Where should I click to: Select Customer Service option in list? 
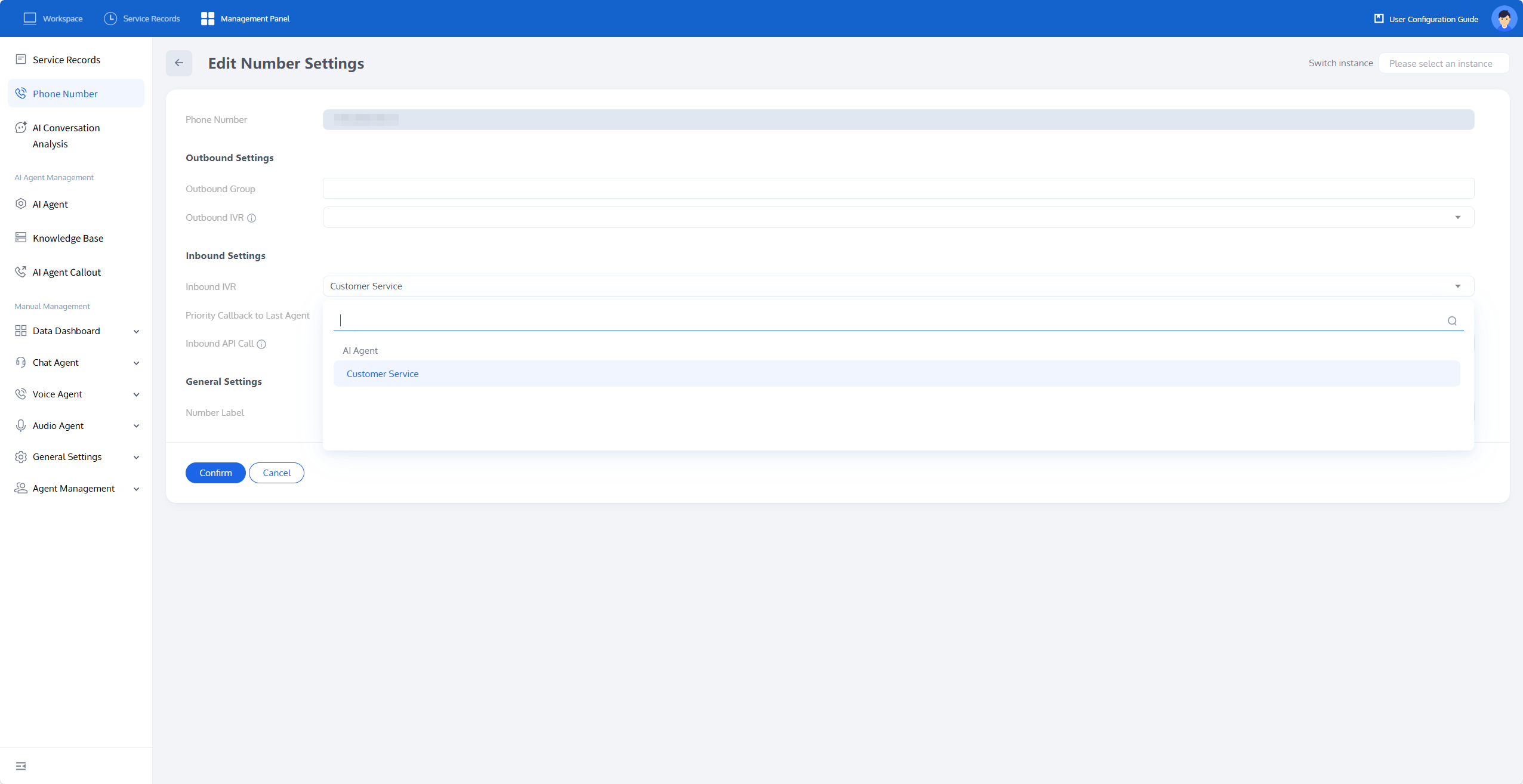click(x=383, y=374)
